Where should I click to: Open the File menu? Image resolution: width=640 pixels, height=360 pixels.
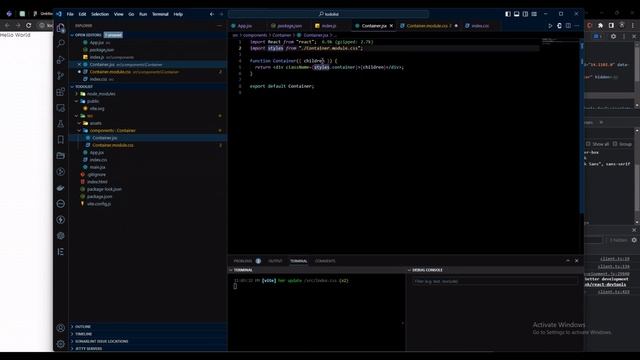[70, 14]
